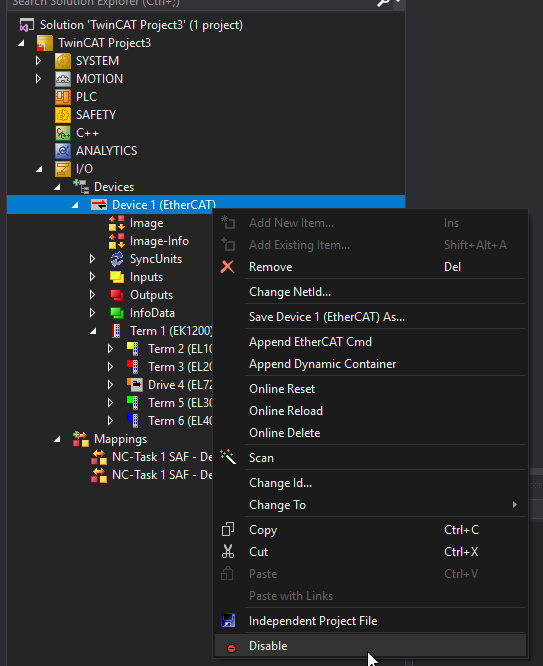Click the Term 5 terminal icon
Viewport: 543px width, 666px height.
(x=133, y=403)
